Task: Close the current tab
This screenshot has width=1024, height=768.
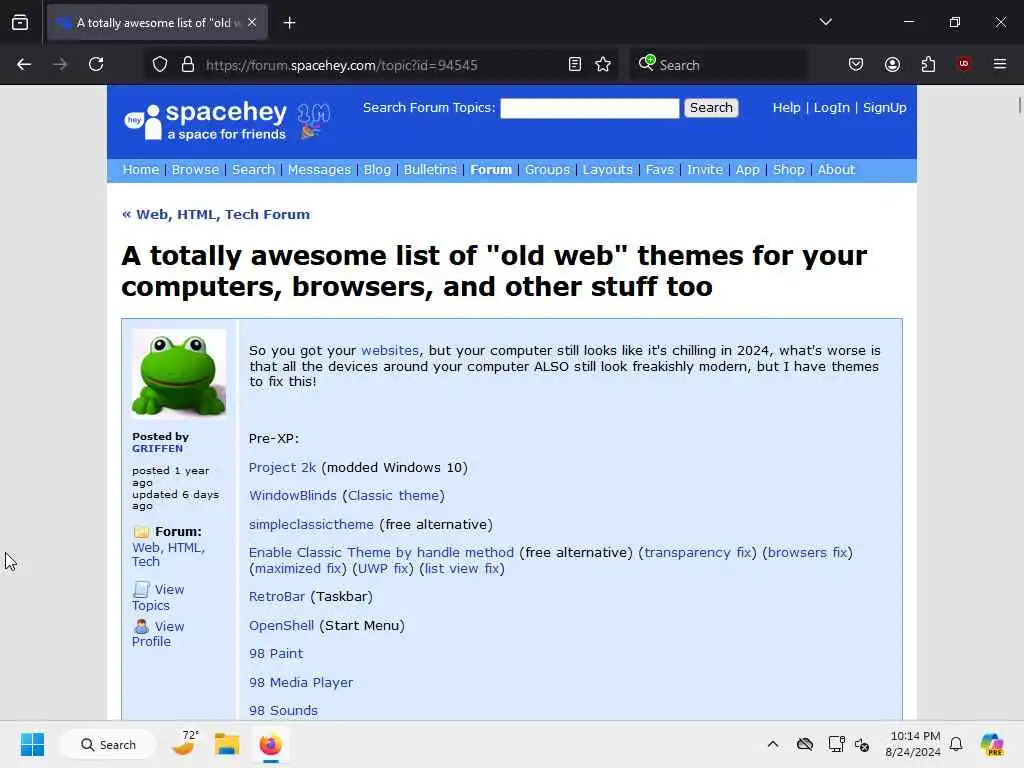Action: coord(252,22)
